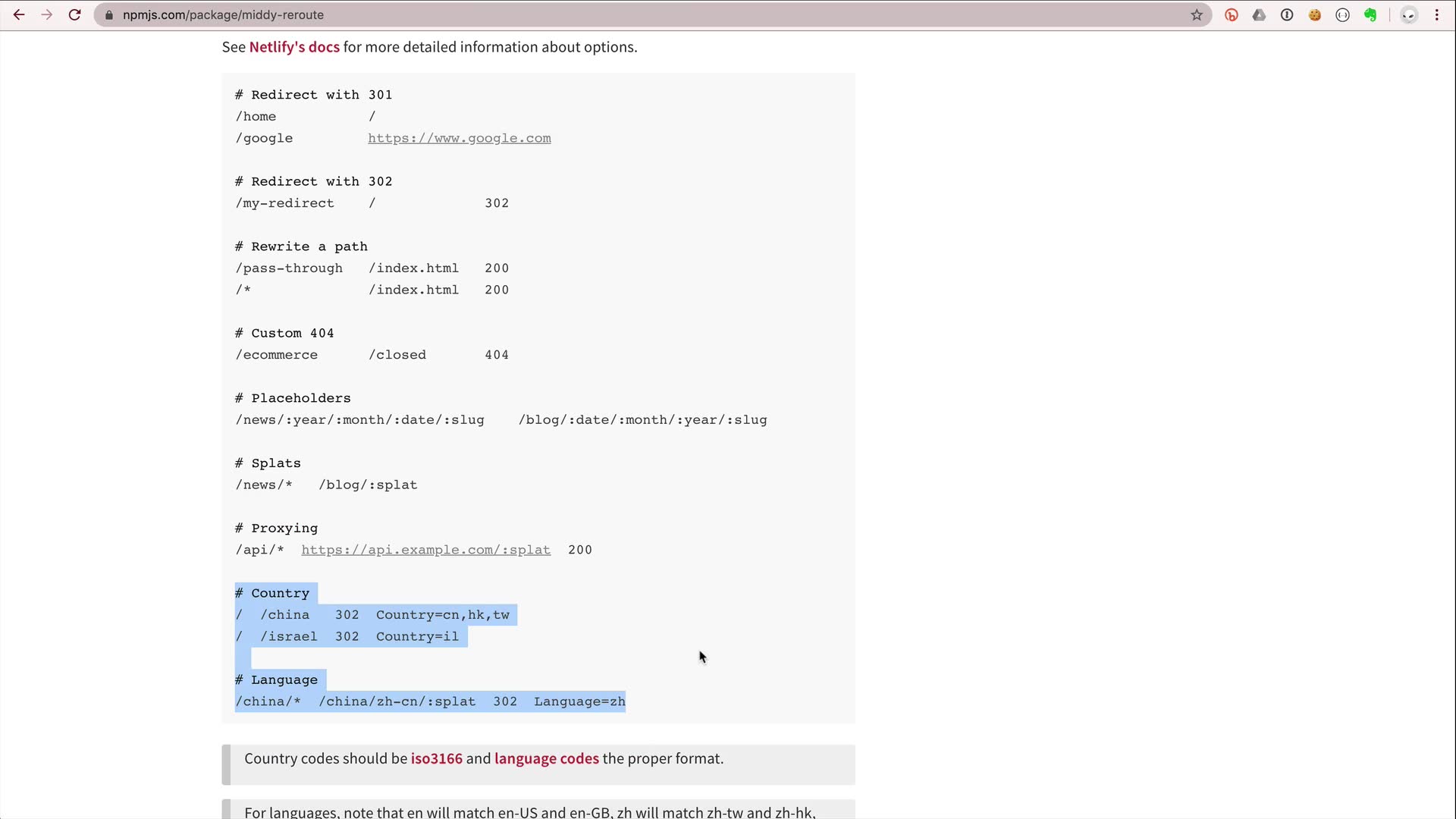
Task: Open the cookie extension icon
Action: 1315,14
